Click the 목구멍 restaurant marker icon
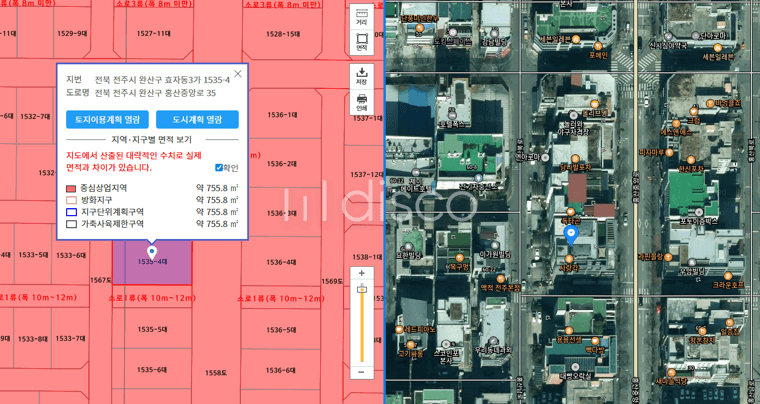 pyautogui.click(x=459, y=258)
